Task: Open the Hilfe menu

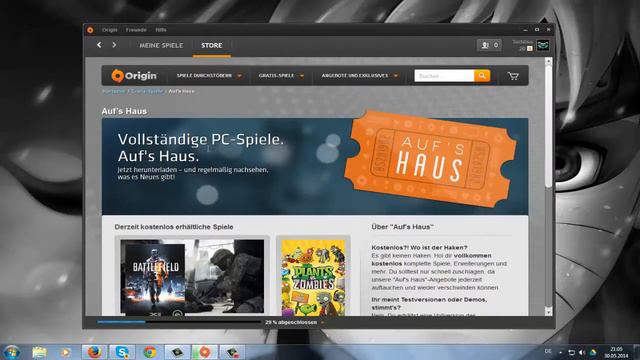Action: tap(161, 30)
